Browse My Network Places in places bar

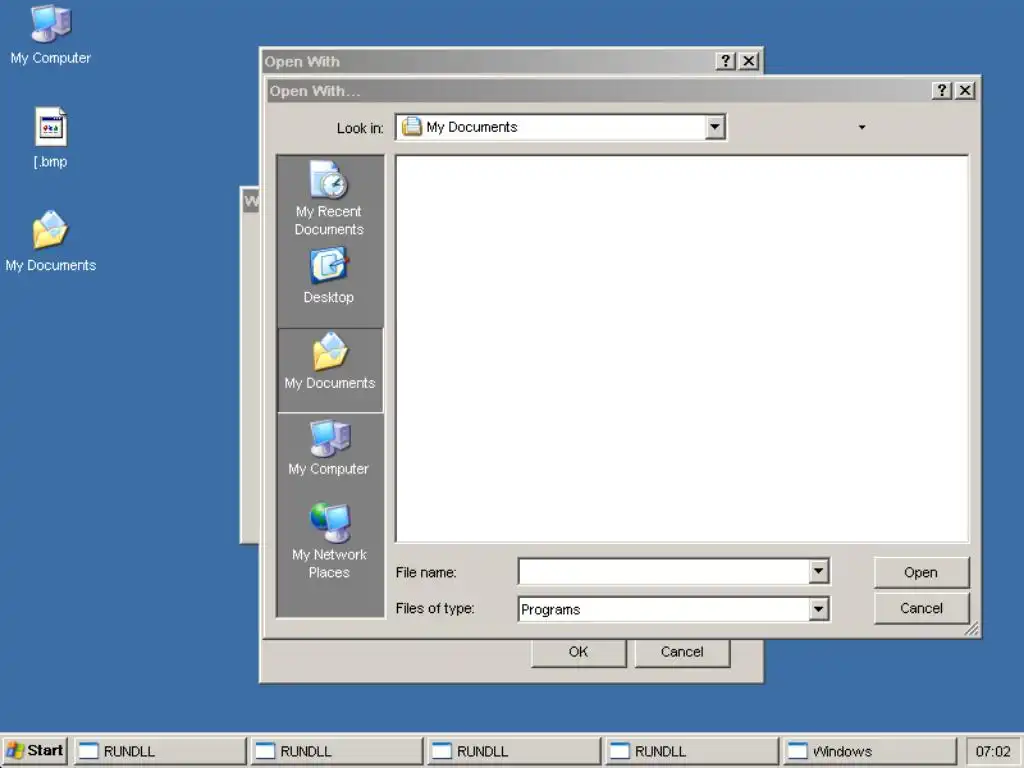(329, 541)
